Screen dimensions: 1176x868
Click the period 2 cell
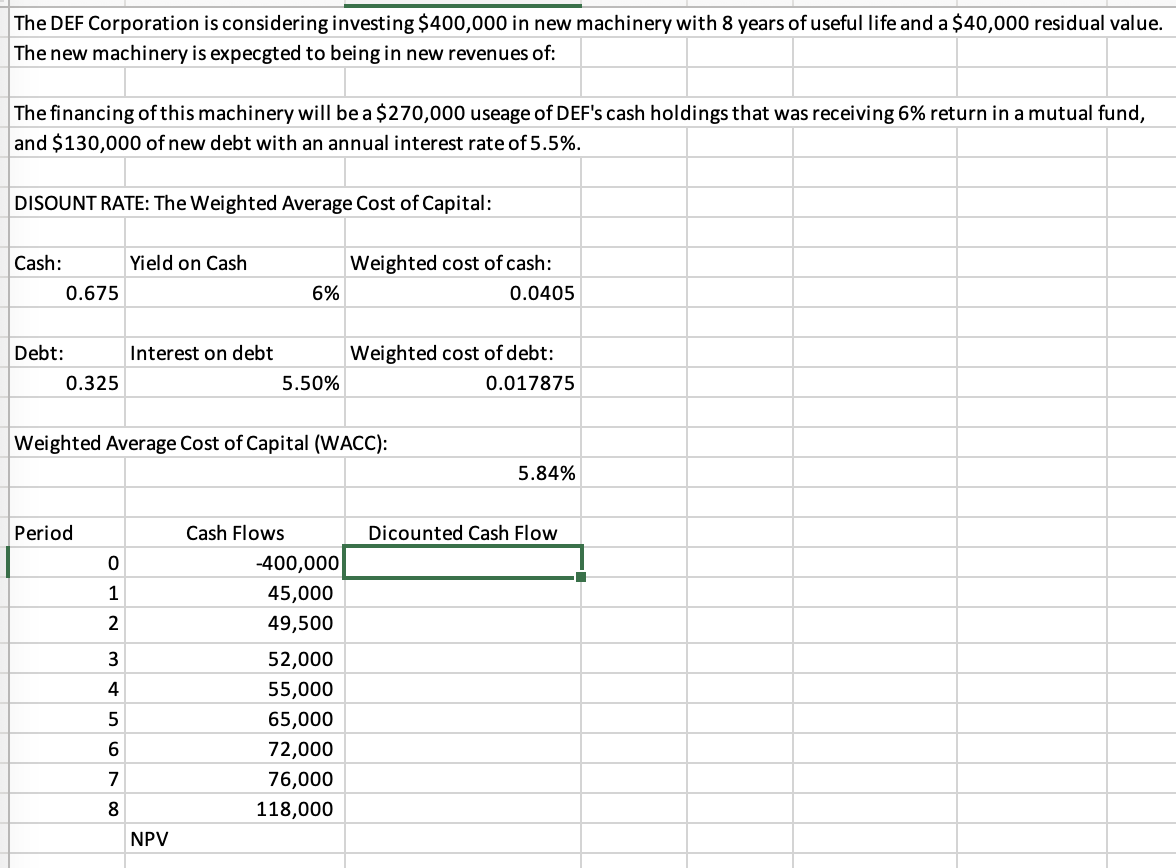click(67, 623)
